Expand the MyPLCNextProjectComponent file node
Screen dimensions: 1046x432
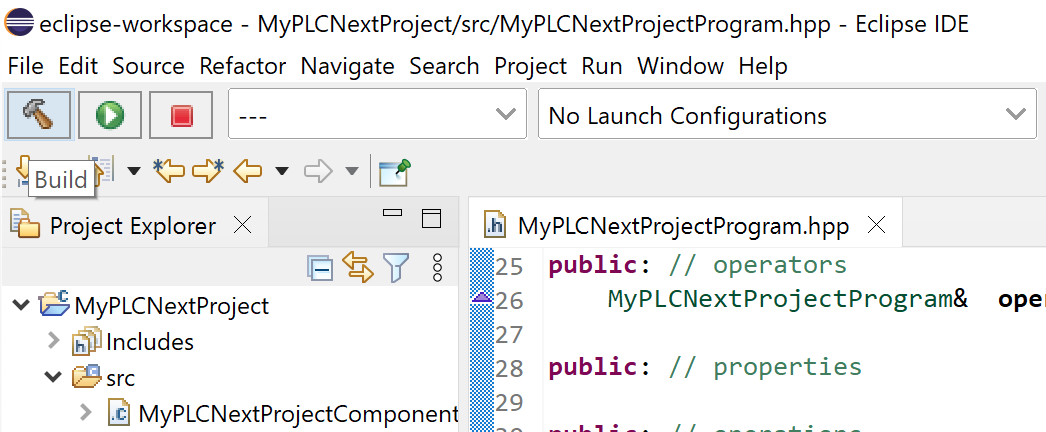point(85,413)
